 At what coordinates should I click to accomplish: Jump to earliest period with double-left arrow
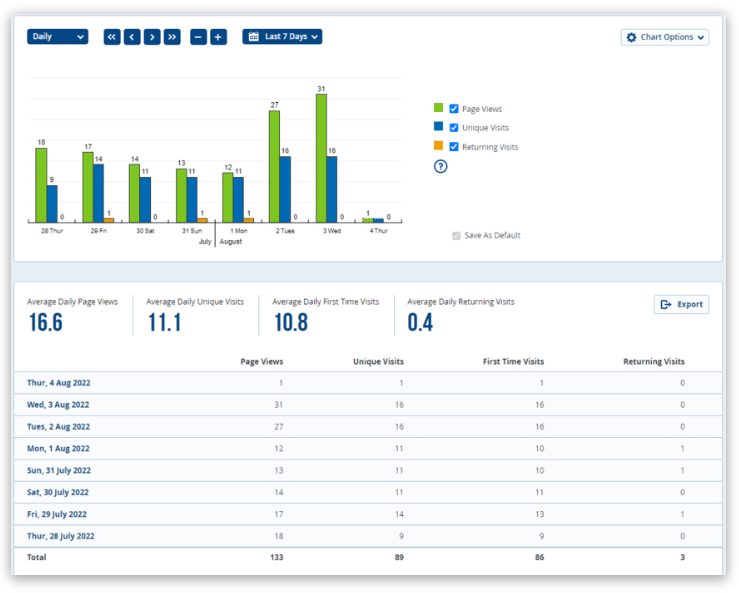(112, 37)
